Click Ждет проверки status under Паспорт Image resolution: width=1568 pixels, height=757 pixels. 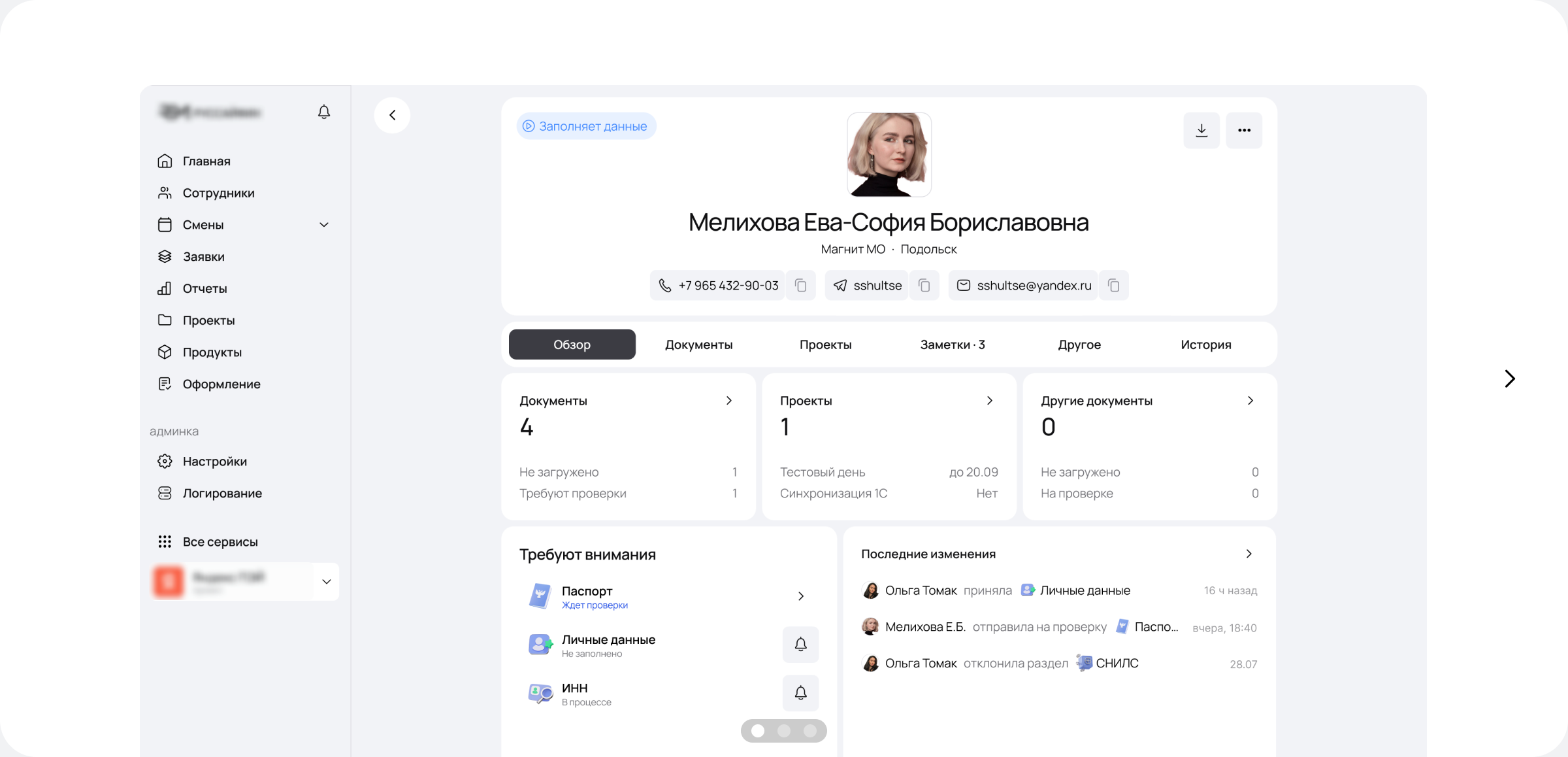coord(595,605)
